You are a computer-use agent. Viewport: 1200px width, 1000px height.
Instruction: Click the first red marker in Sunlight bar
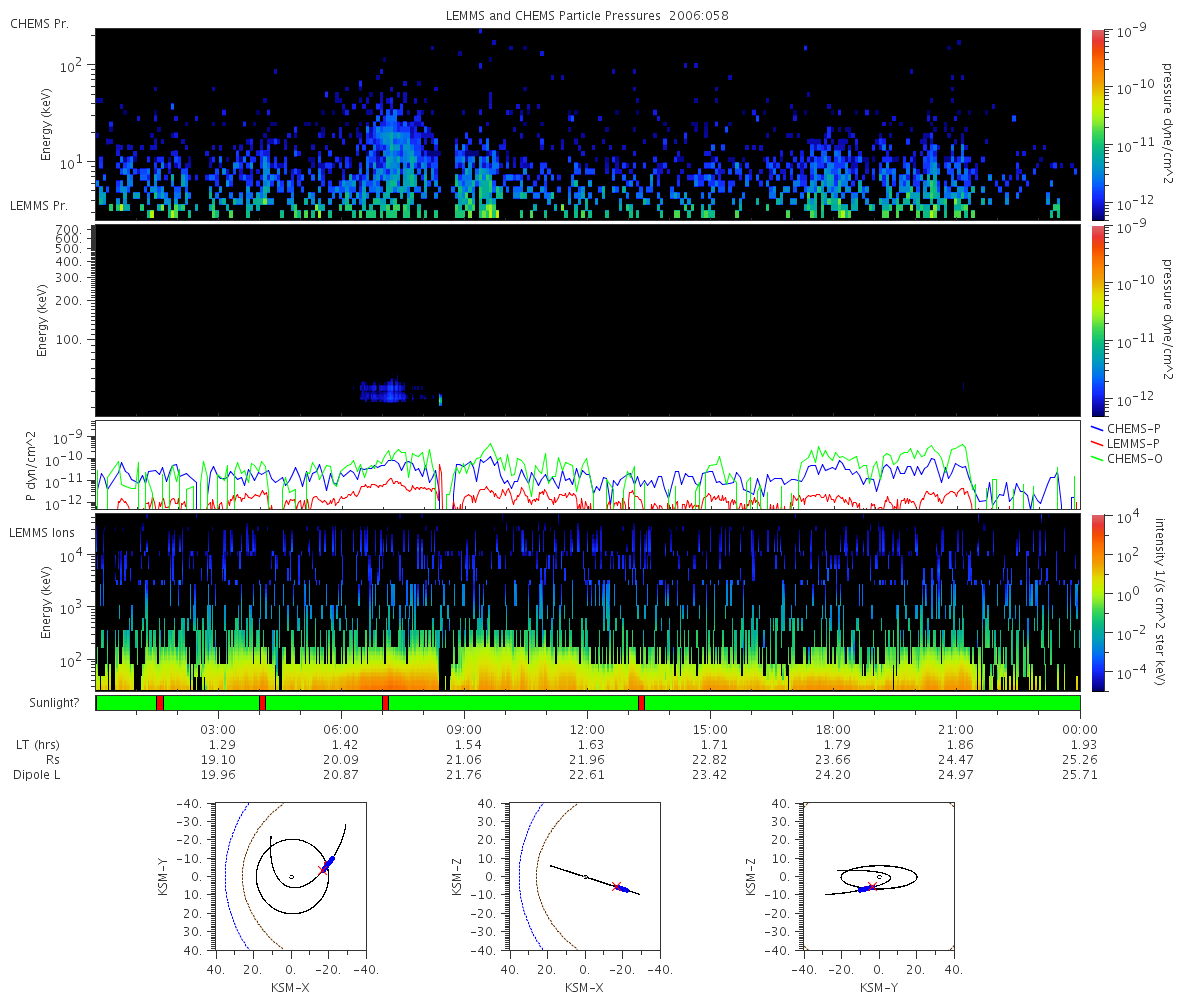coord(160,703)
